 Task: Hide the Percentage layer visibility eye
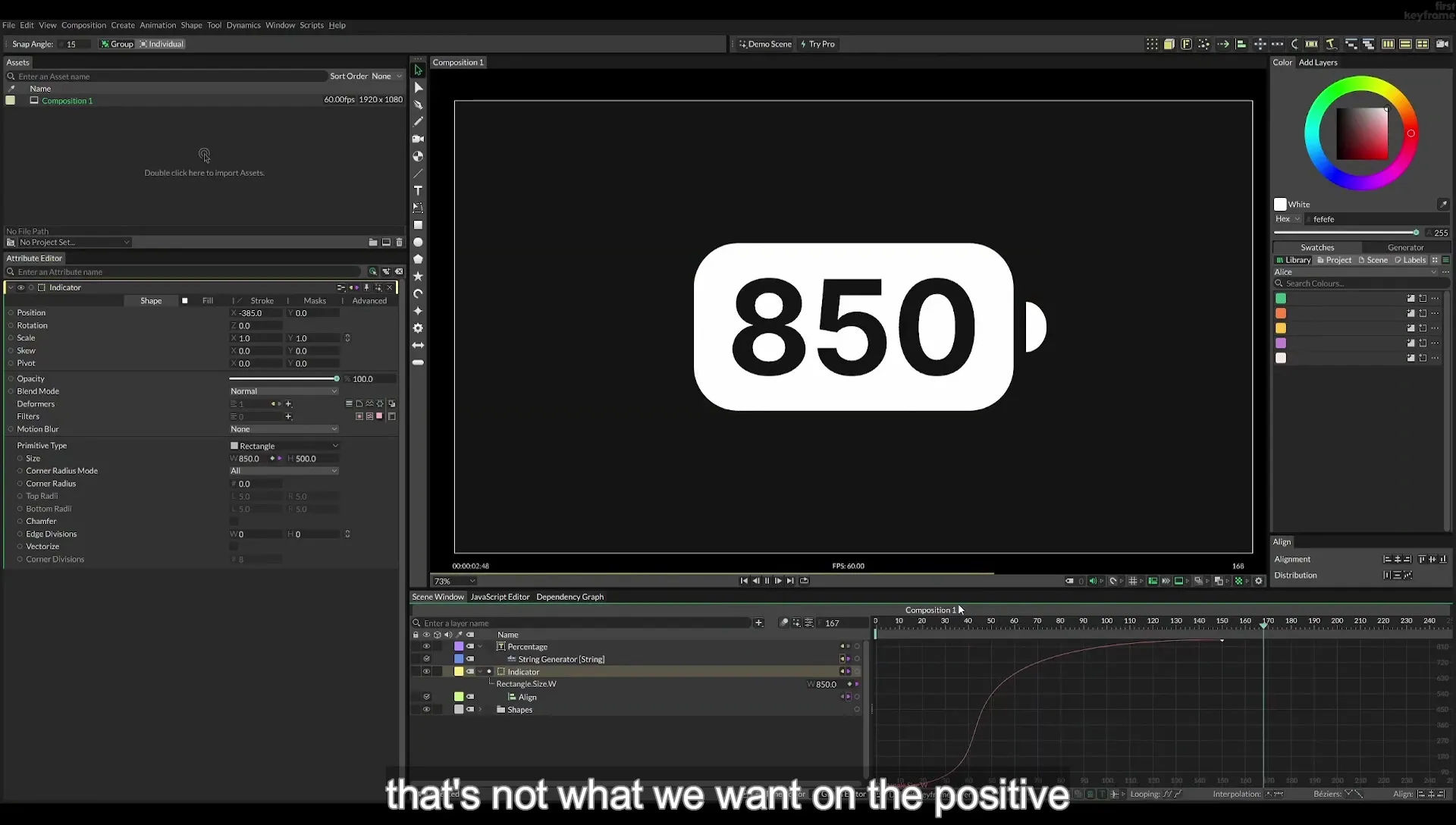point(426,647)
